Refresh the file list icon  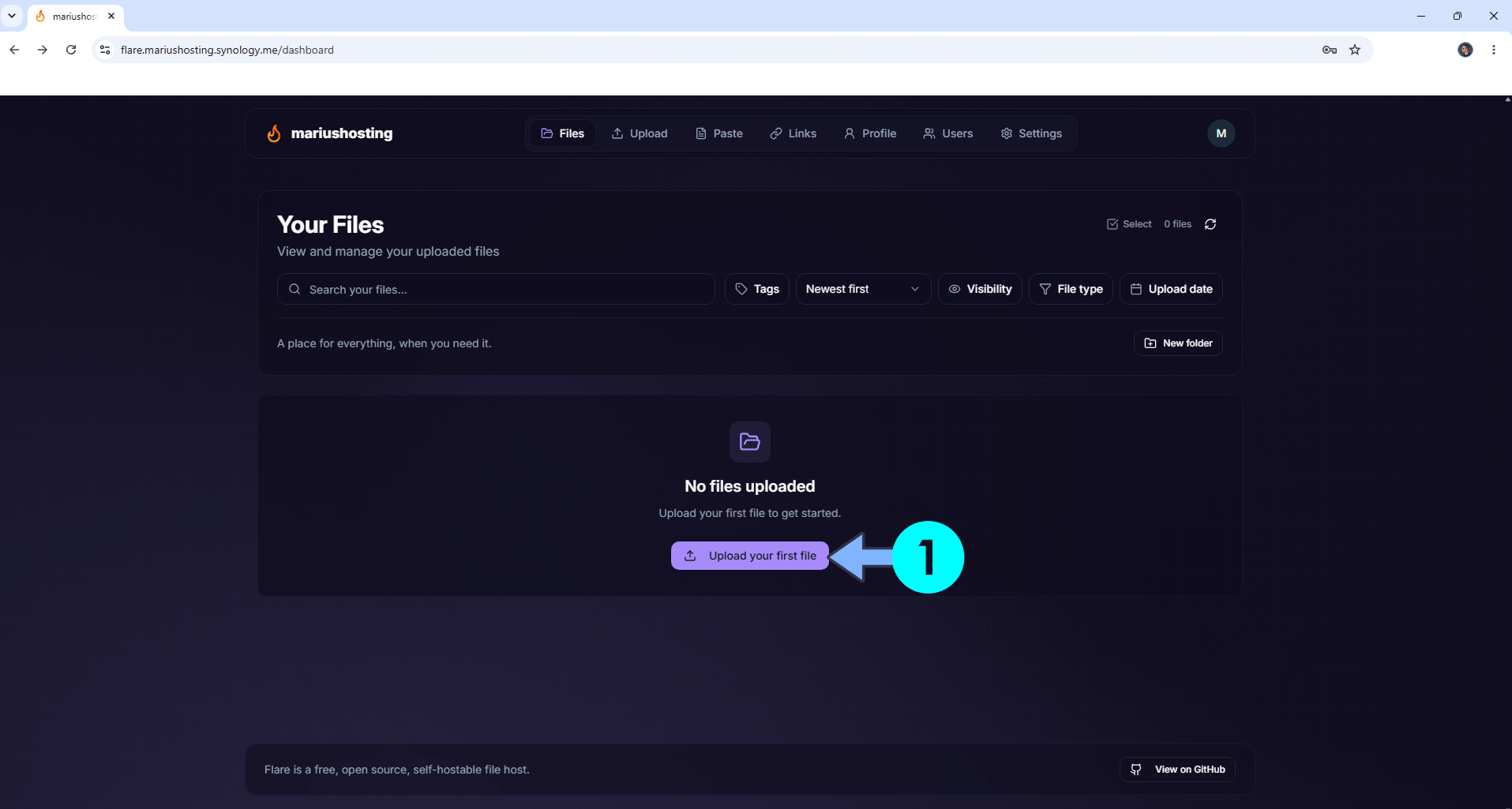(x=1210, y=224)
